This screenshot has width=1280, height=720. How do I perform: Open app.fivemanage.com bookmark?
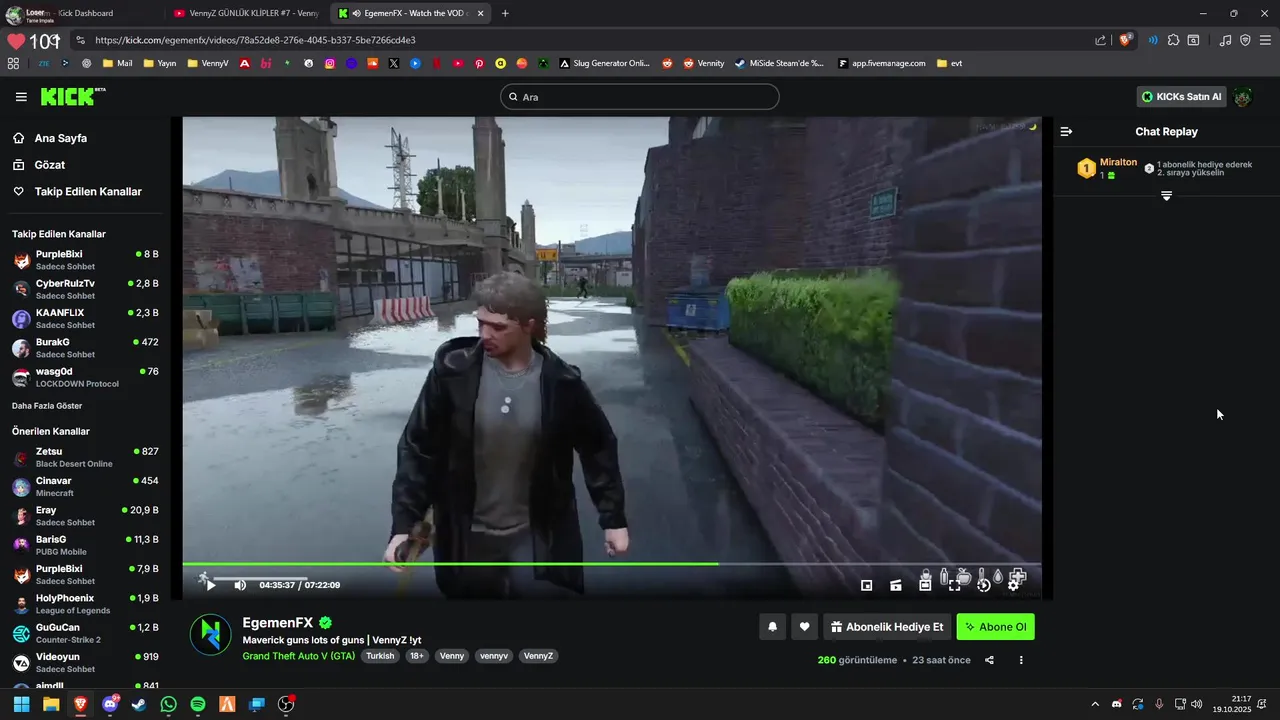point(882,63)
